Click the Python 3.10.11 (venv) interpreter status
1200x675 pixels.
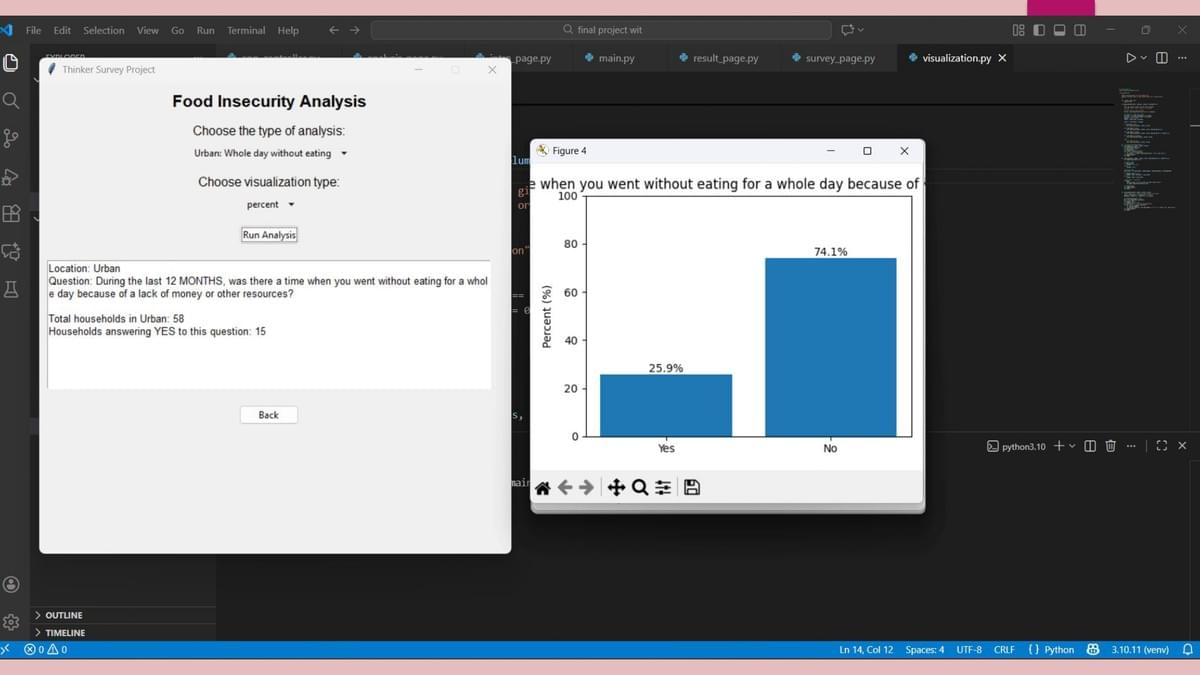[1140, 650]
